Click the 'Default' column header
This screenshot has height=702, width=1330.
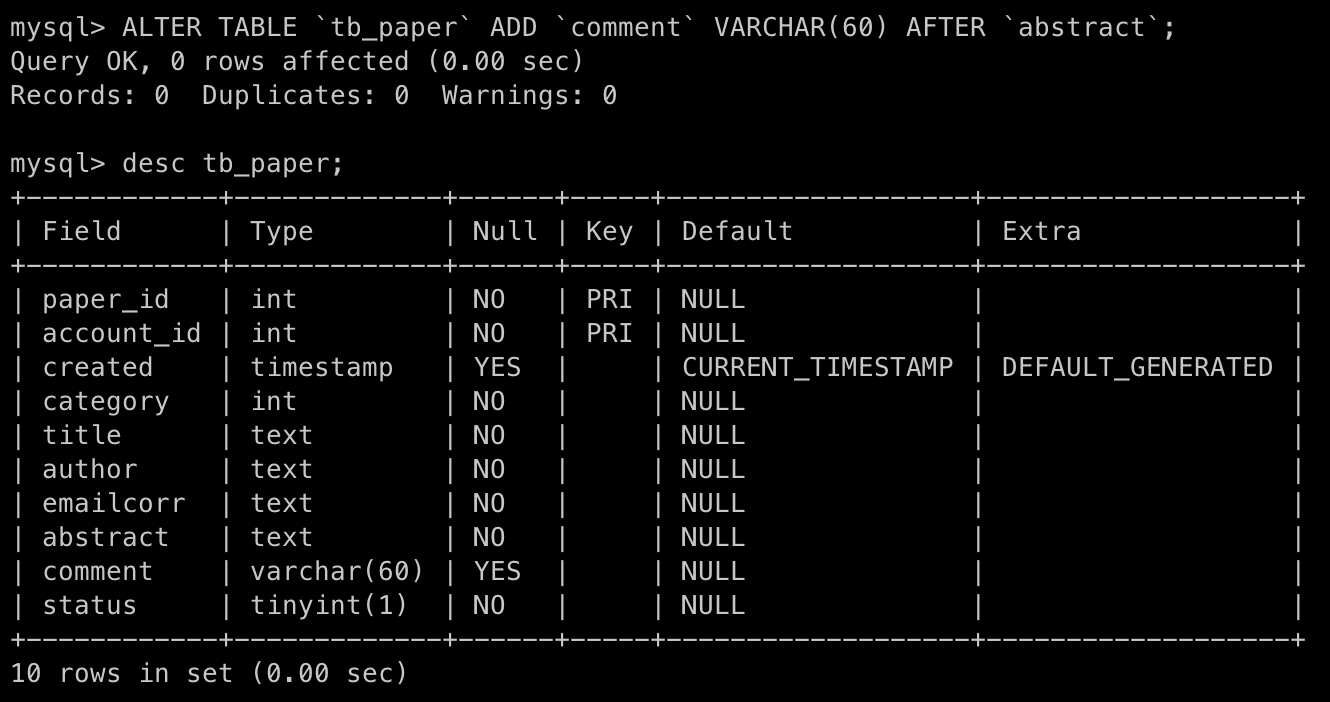[737, 232]
